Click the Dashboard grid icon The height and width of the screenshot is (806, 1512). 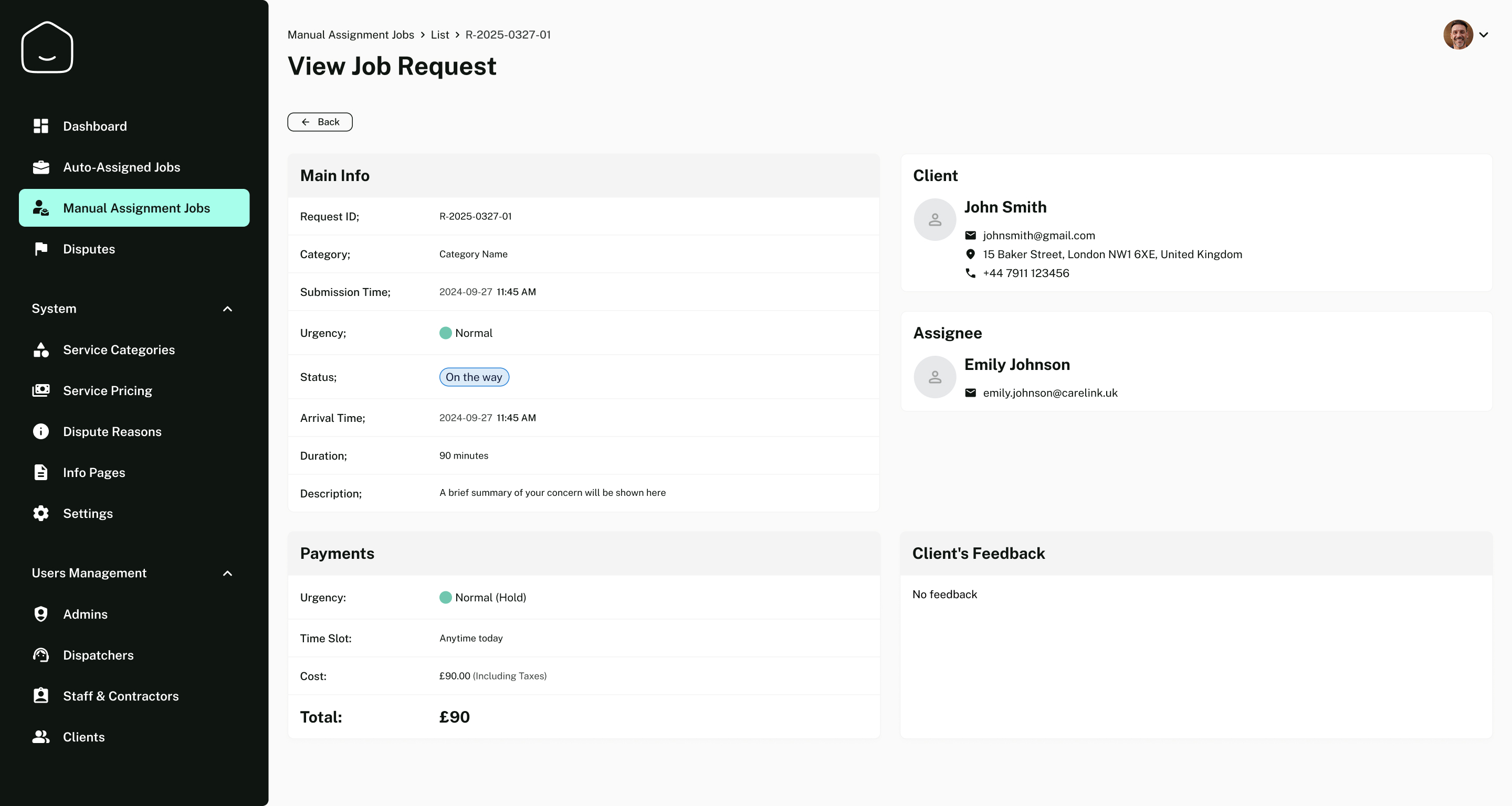[41, 126]
